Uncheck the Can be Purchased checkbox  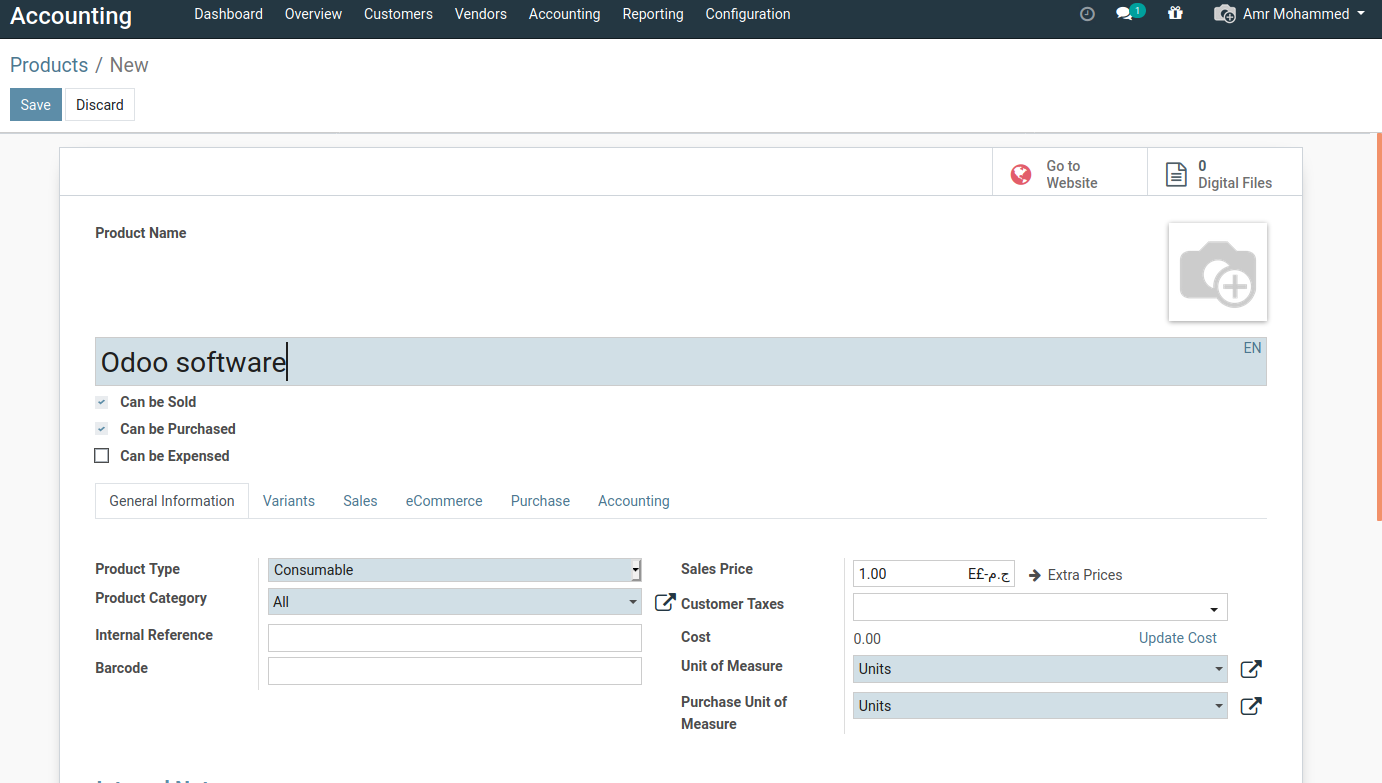101,429
